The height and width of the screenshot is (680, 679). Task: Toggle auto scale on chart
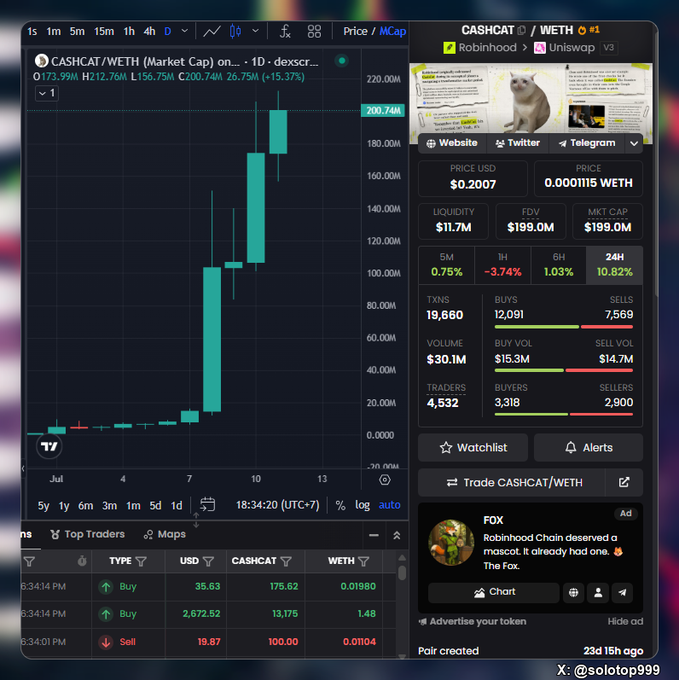(389, 505)
